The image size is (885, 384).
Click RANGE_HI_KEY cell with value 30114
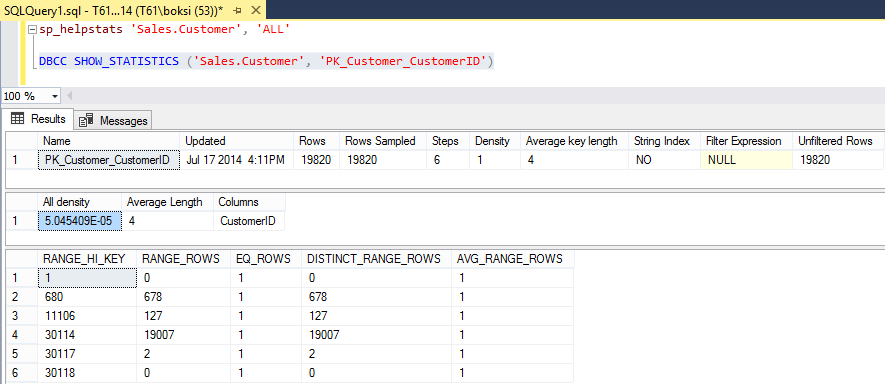(x=87, y=335)
